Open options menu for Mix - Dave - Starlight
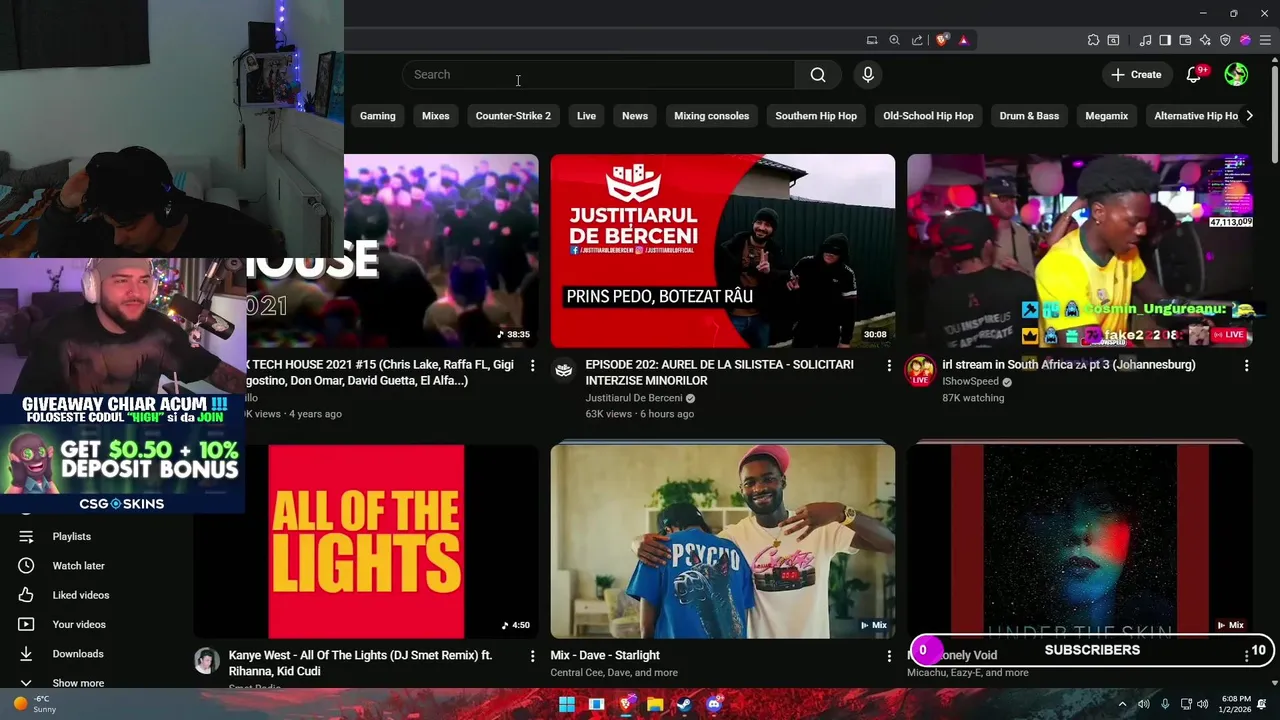The width and height of the screenshot is (1280, 720). tap(889, 656)
